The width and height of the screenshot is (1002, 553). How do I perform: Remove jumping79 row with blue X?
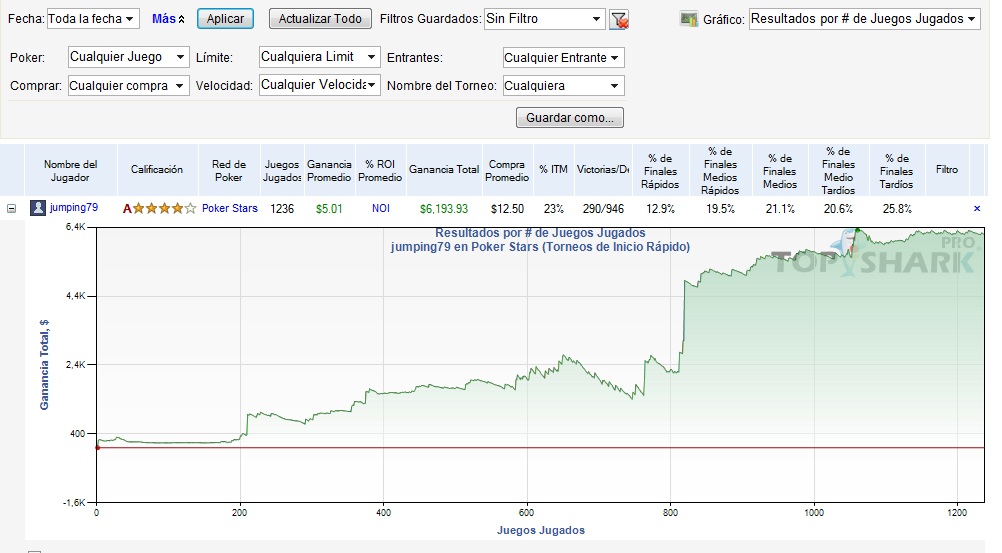click(976, 208)
